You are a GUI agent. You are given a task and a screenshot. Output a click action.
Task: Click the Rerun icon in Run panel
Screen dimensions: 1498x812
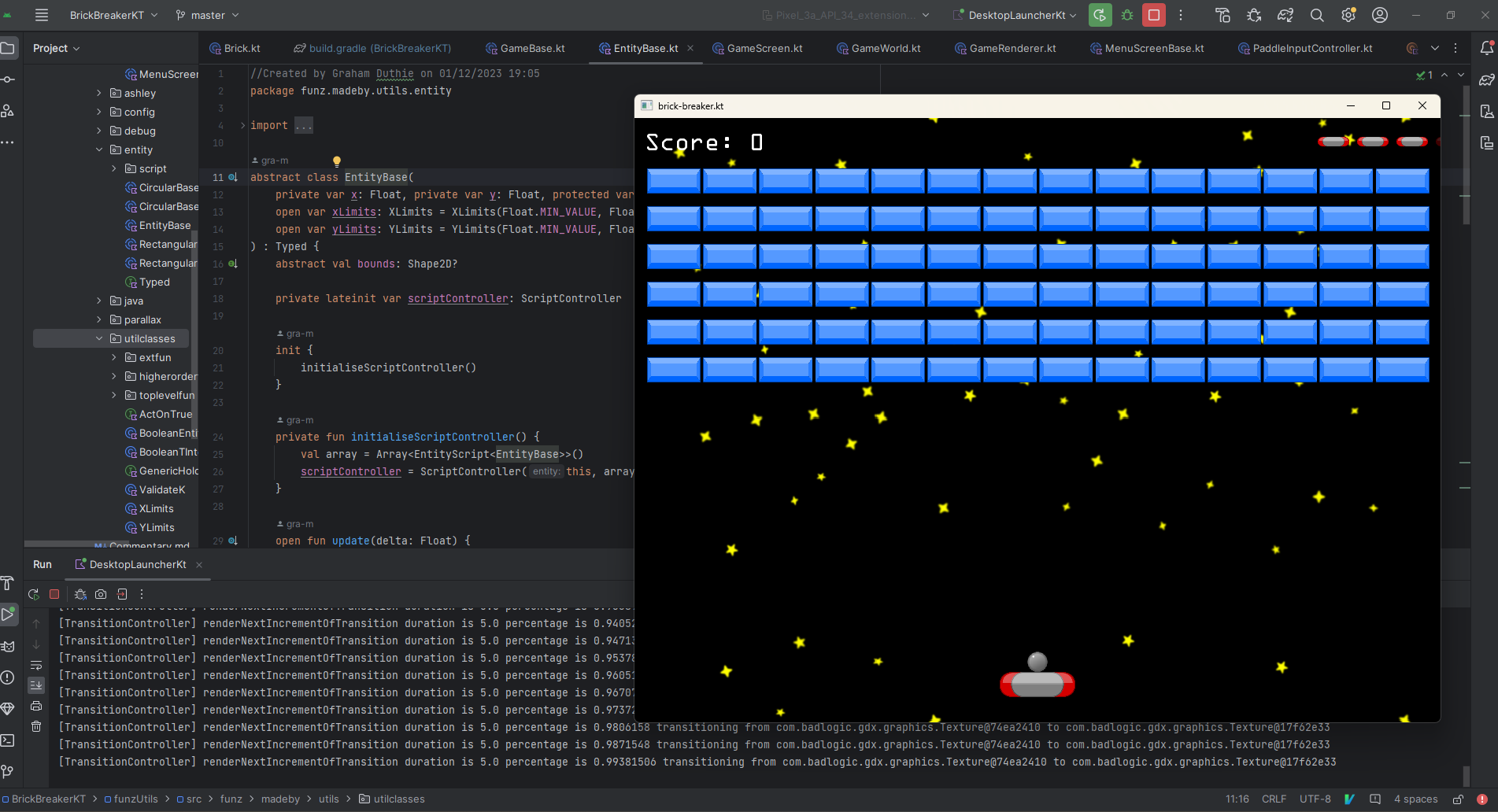[34, 594]
